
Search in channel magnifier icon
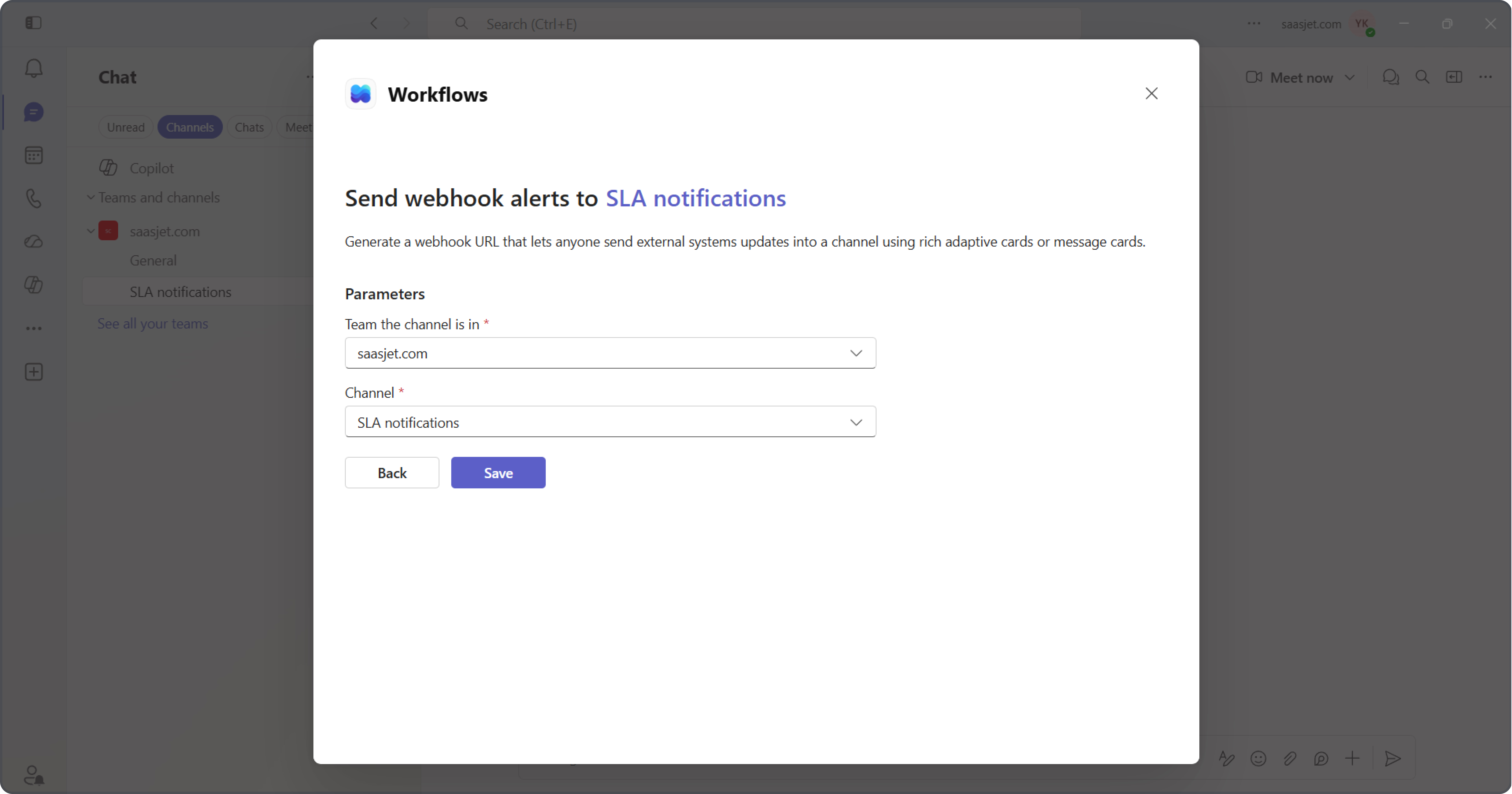tap(1422, 77)
